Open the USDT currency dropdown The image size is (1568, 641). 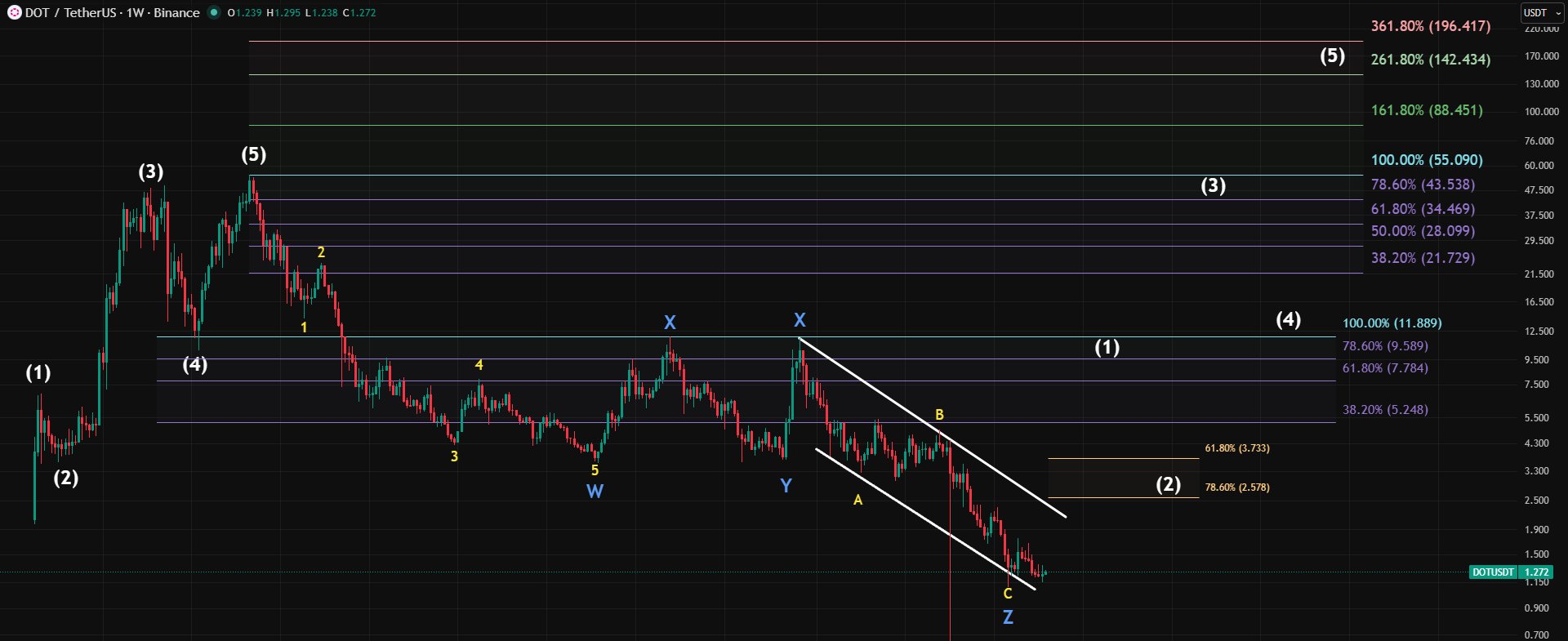pos(1542,13)
